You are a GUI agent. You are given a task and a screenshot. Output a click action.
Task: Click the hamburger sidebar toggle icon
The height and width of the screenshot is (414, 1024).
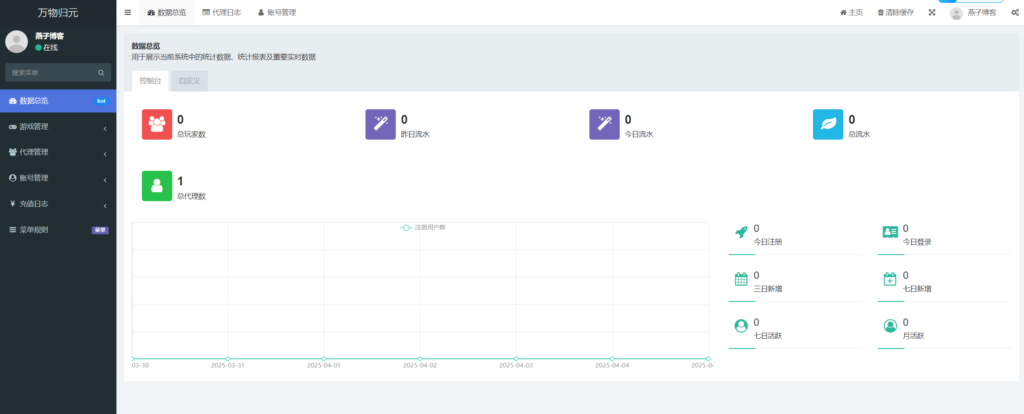(128, 13)
